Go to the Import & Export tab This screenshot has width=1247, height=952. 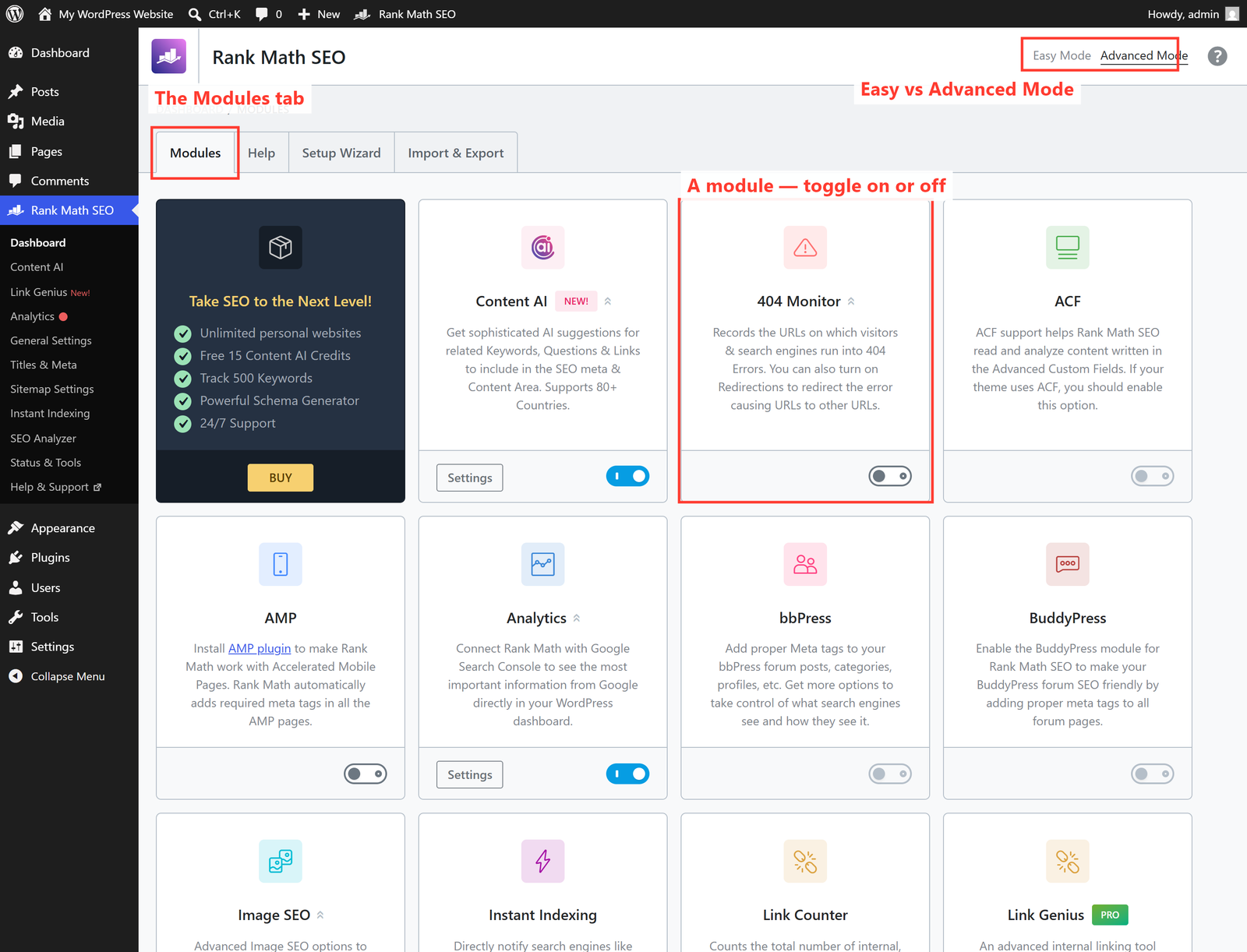coord(456,153)
